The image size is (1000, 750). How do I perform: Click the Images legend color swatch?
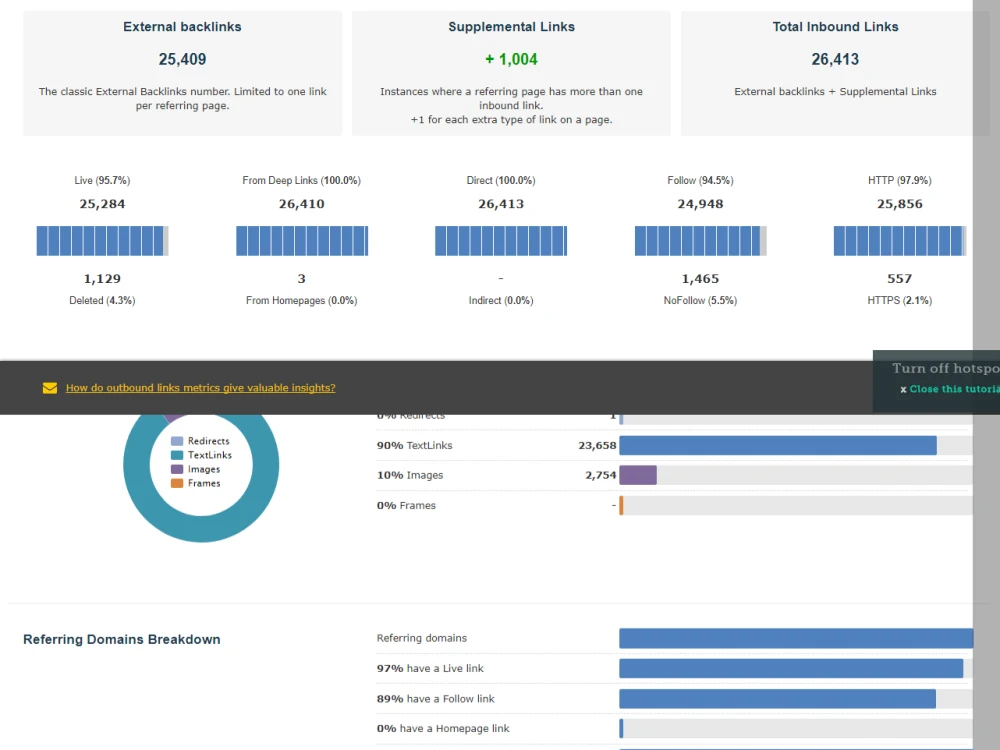tap(177, 469)
